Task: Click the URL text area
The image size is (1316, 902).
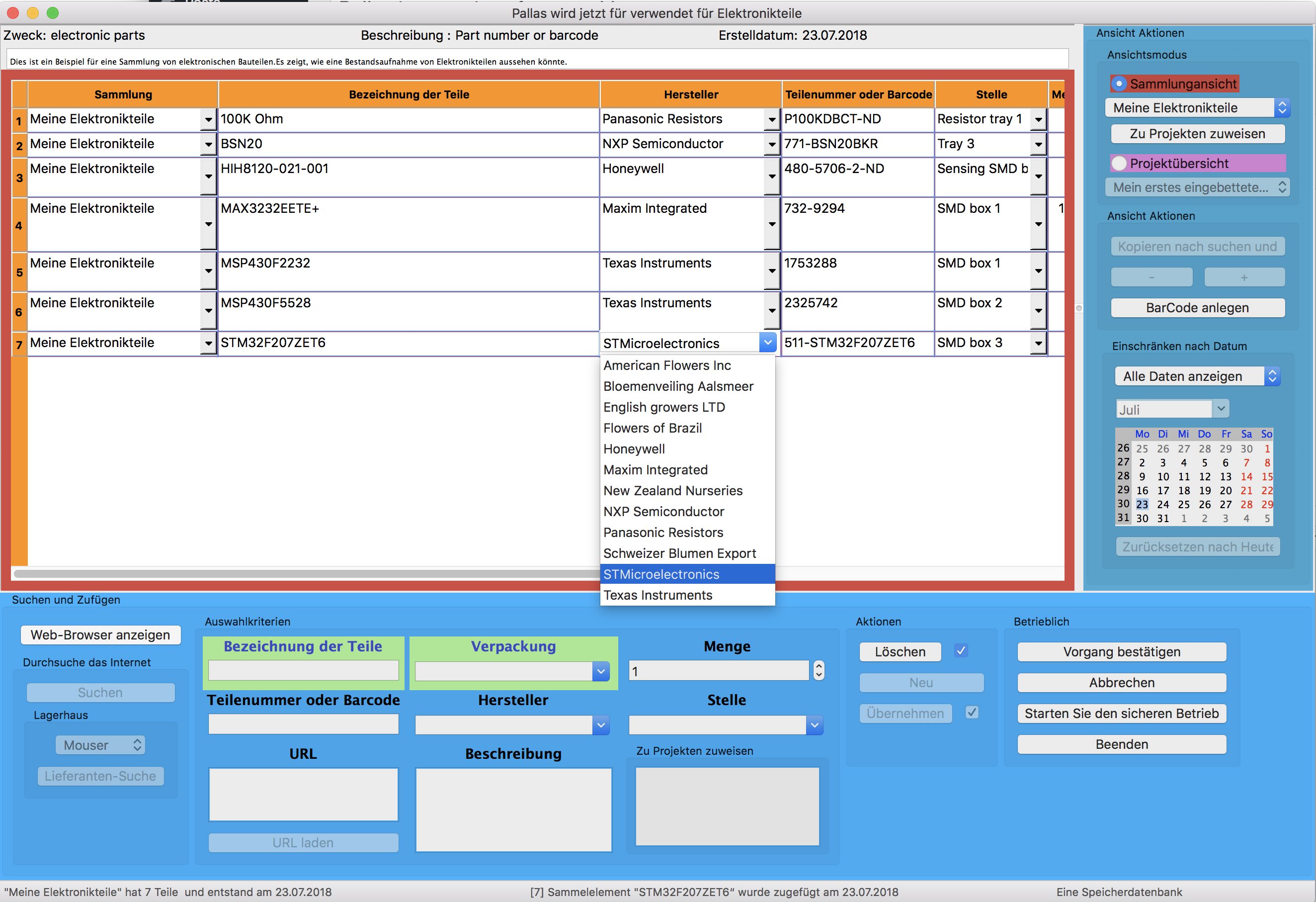Action: [x=303, y=795]
